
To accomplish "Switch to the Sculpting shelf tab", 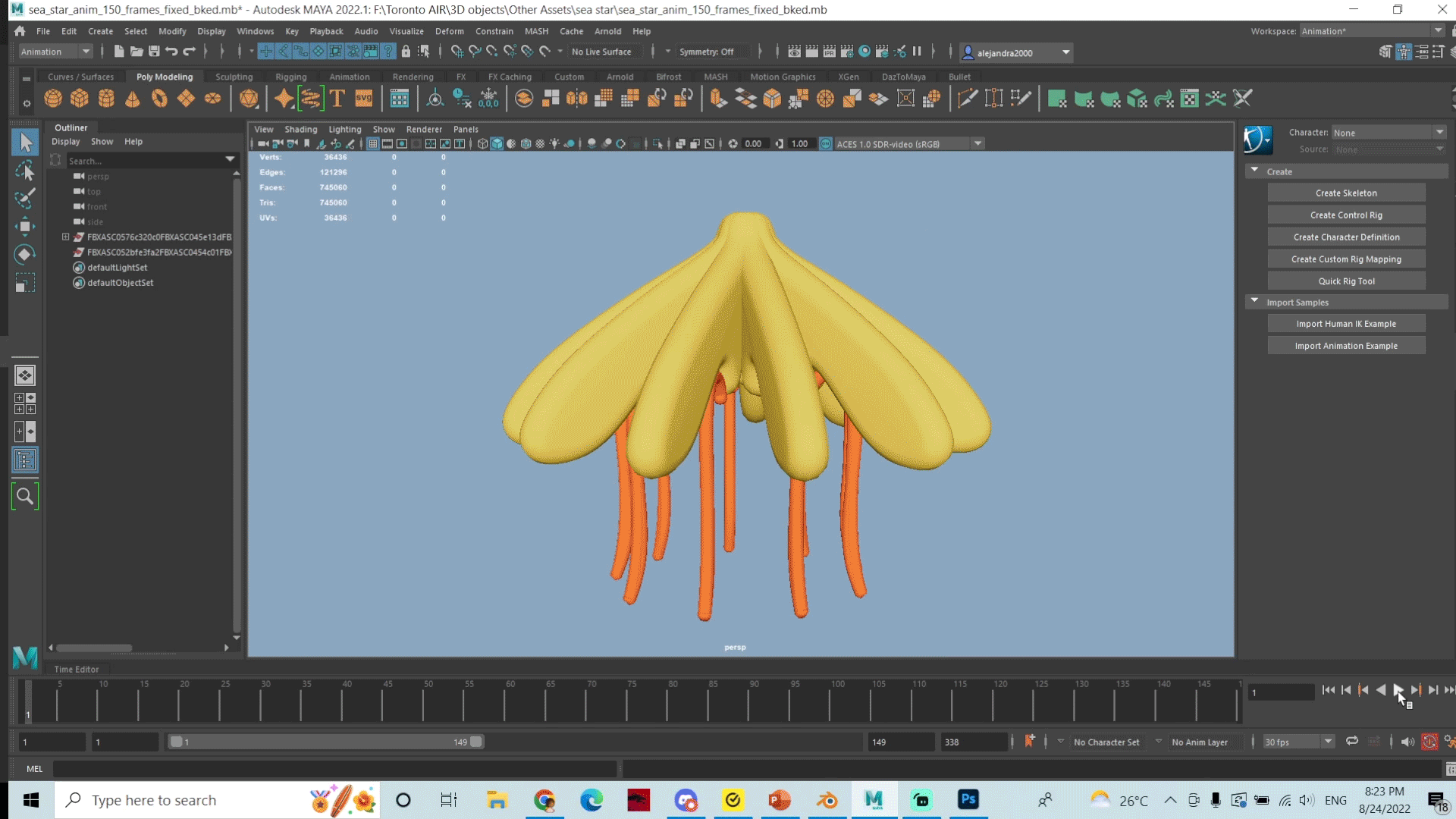I will (x=234, y=77).
